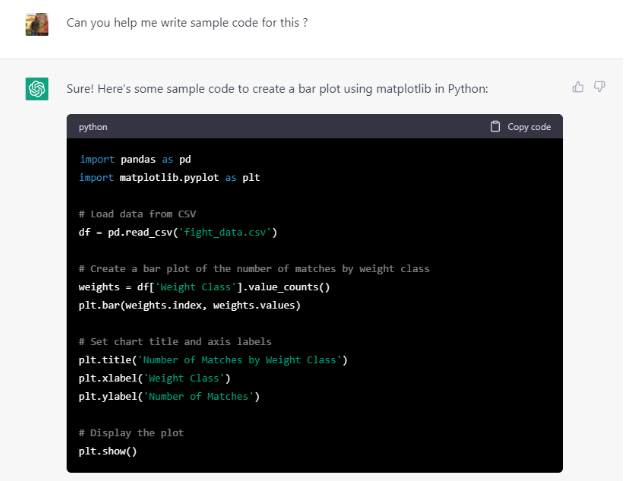Click the plt.title code line

point(213,359)
